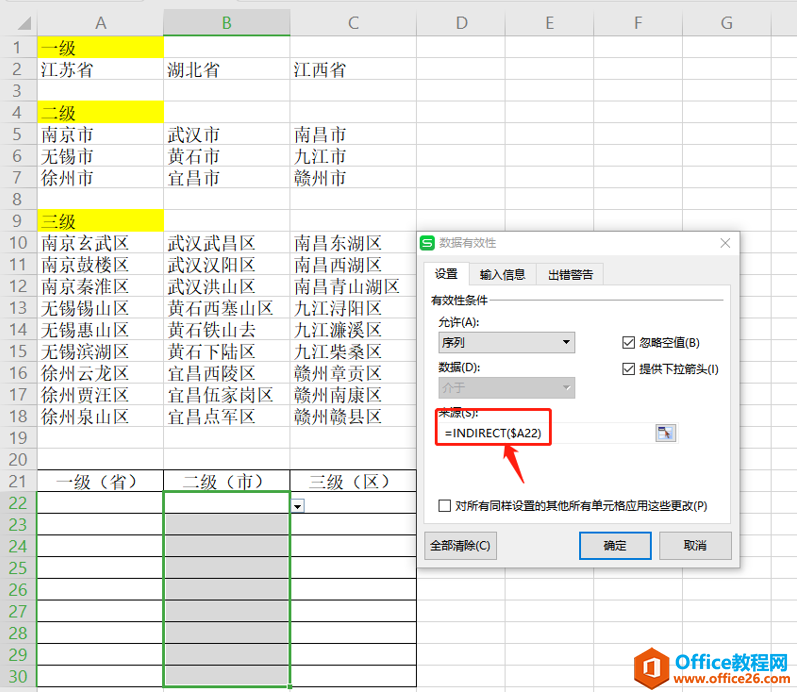The image size is (797, 696).
Task: Select row 22 header
Action: (18, 503)
